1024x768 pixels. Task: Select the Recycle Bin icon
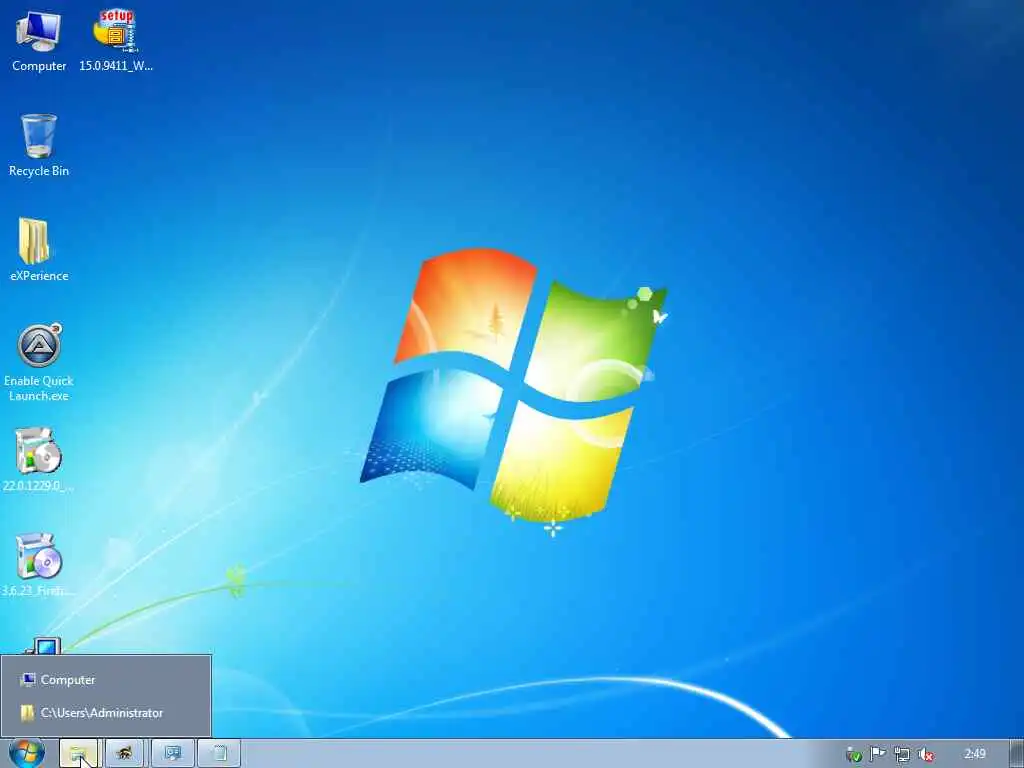tap(39, 145)
